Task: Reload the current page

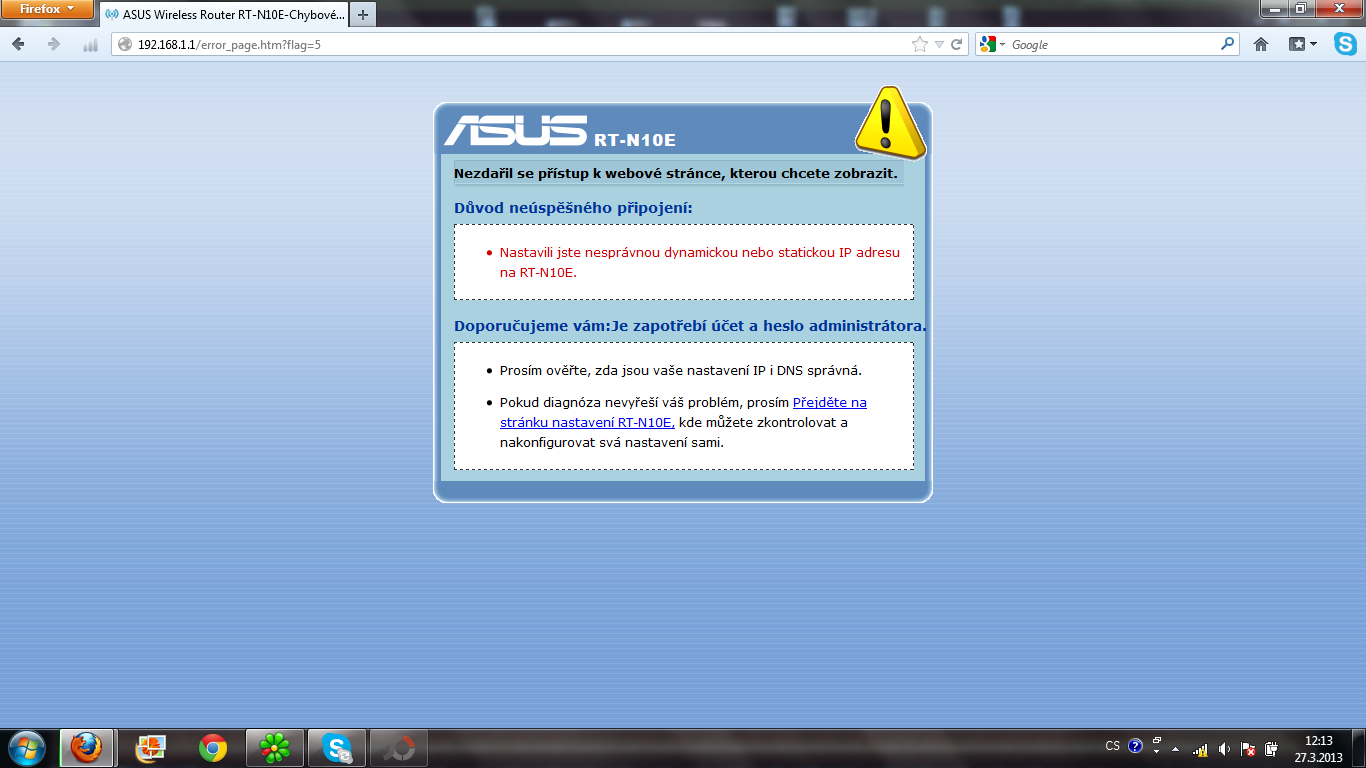Action: click(957, 45)
